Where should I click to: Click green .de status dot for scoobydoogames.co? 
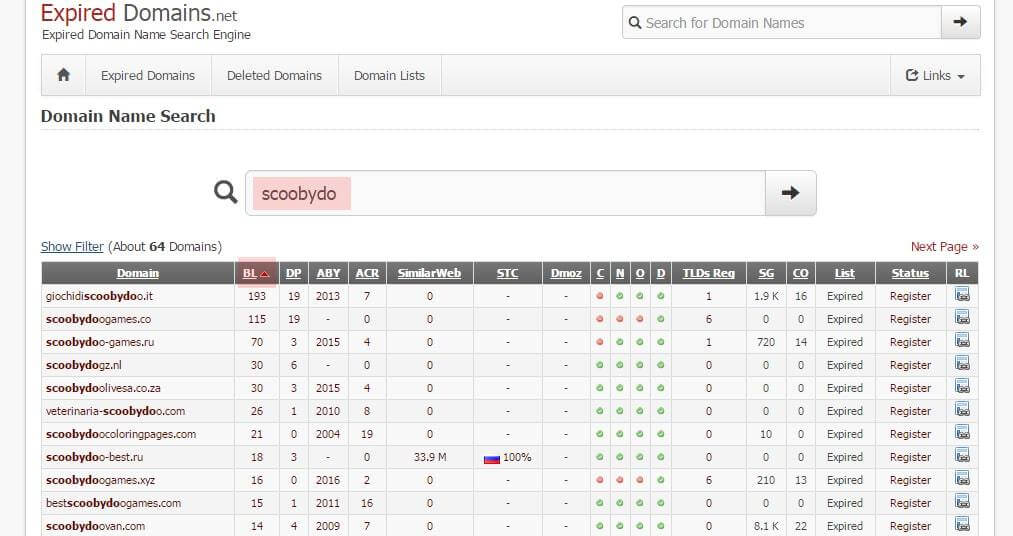tap(660, 319)
